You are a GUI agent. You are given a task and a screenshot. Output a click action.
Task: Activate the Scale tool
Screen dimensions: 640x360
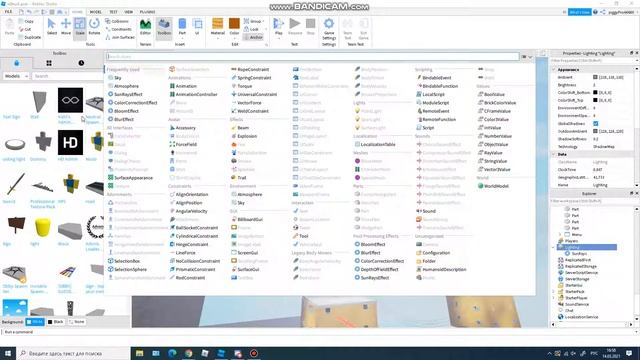[x=80, y=27]
